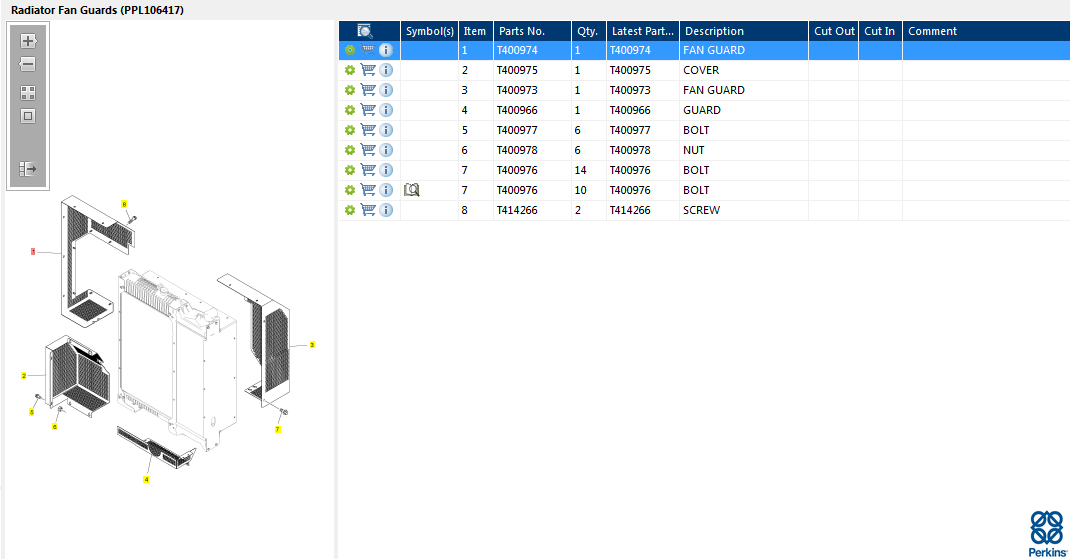Open info for T400978 nut
Screen dimensions: 1070x559
coord(386,149)
